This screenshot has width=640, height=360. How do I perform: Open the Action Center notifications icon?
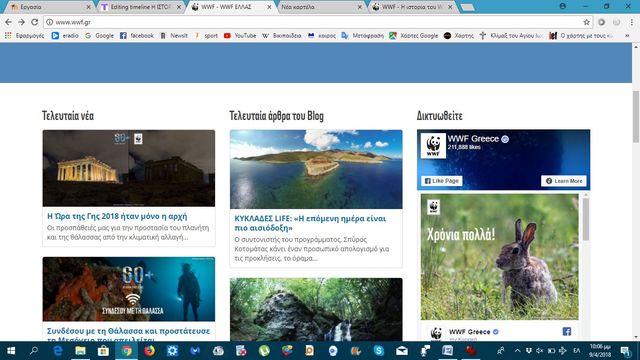click(x=625, y=351)
